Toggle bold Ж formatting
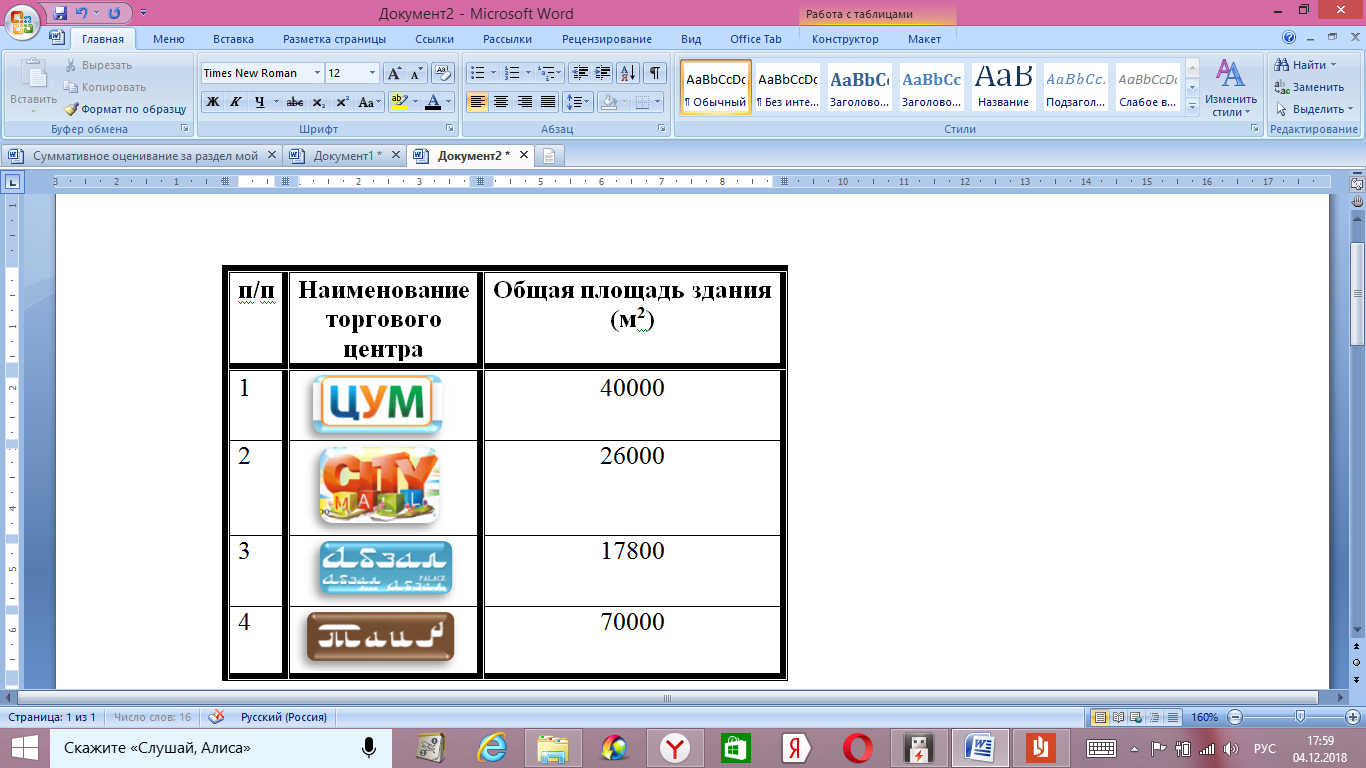The height and width of the screenshot is (768, 1366). tap(213, 102)
